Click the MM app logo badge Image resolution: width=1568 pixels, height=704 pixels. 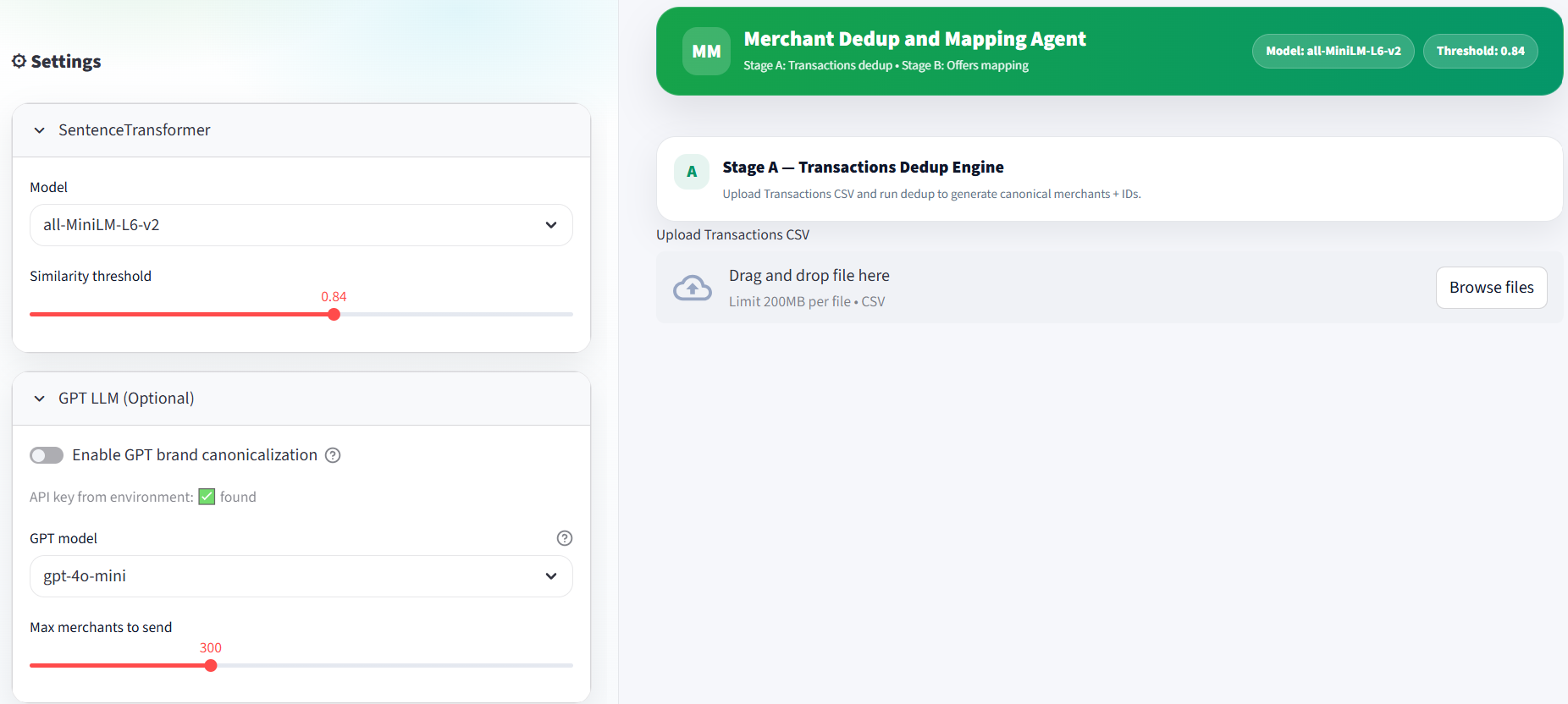[706, 52]
